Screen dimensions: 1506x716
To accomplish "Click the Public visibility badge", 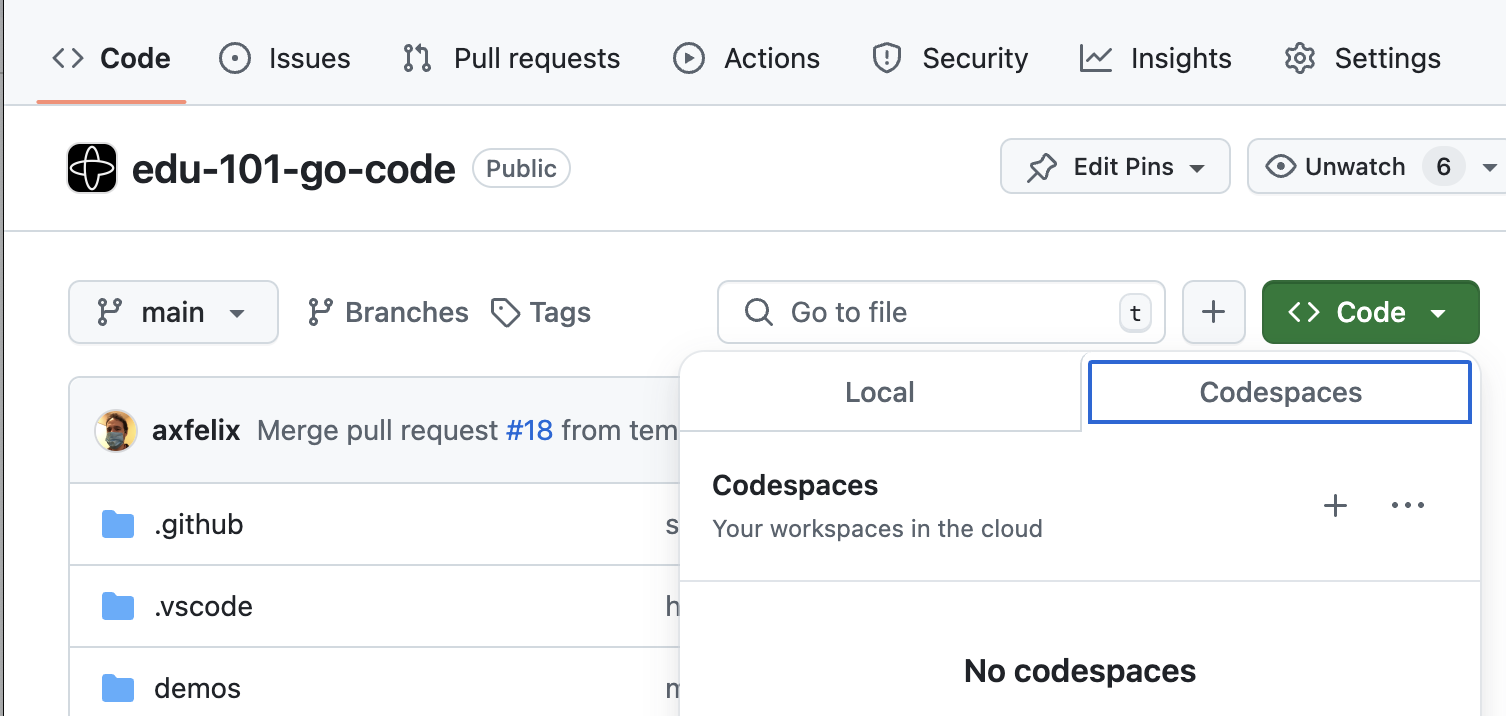I will click(x=521, y=169).
